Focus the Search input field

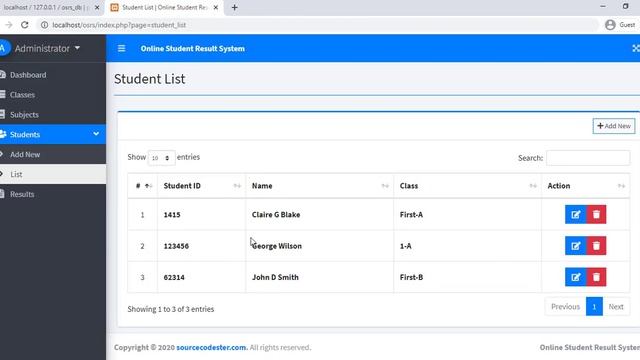click(588, 158)
